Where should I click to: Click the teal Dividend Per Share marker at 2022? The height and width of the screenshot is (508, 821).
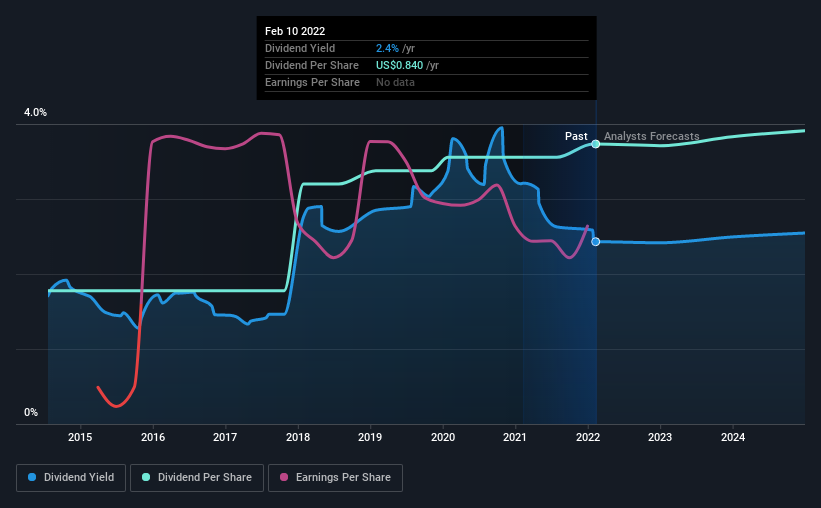click(x=596, y=144)
